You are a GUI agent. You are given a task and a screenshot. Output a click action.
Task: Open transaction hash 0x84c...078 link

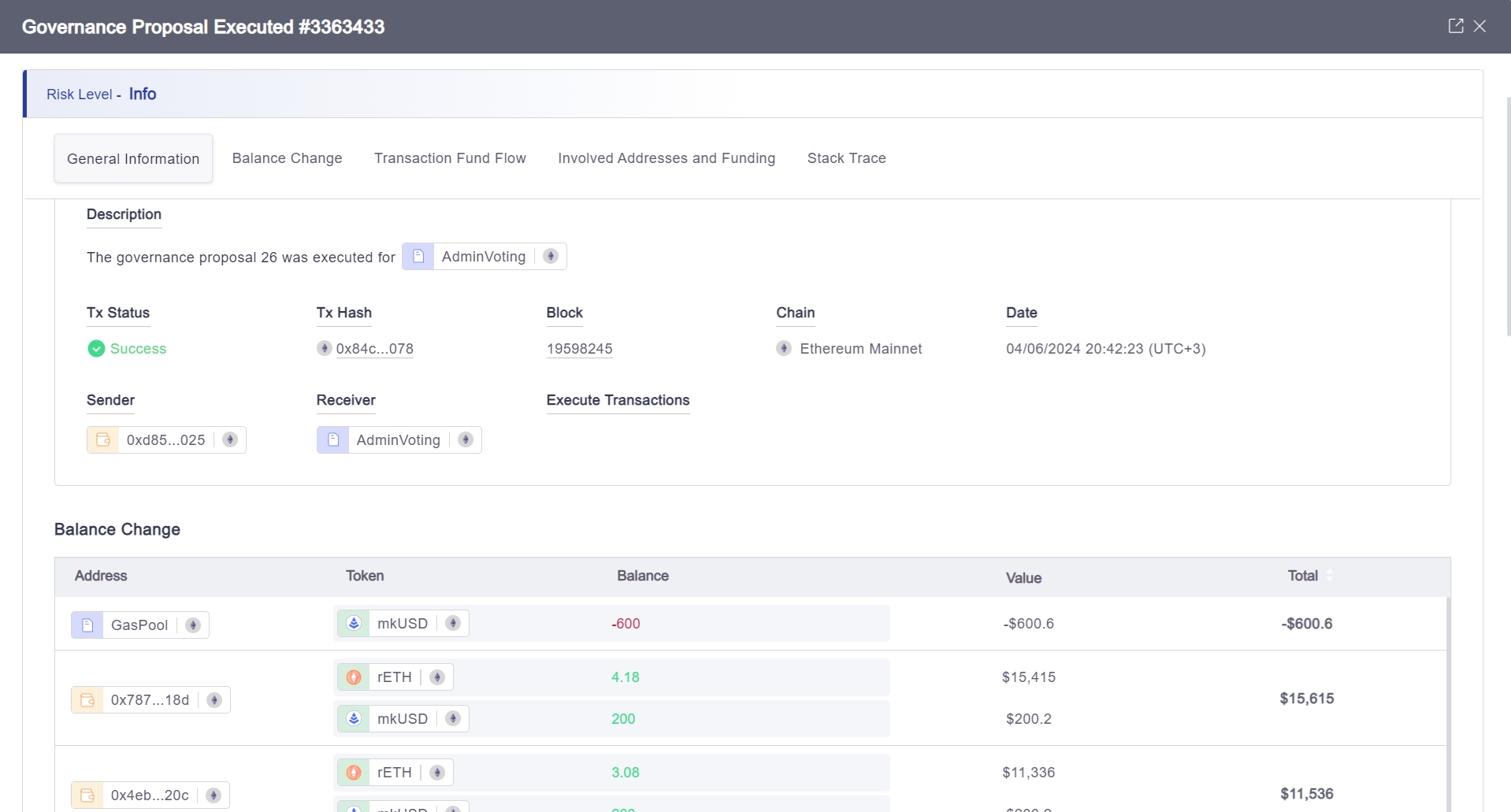374,349
